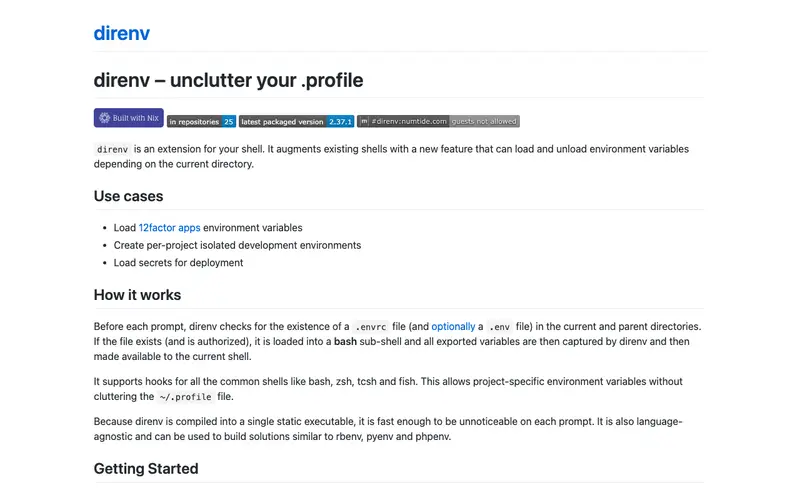Click latest packaged version 2.37.1 badge
This screenshot has width=800, height=500.
point(296,121)
